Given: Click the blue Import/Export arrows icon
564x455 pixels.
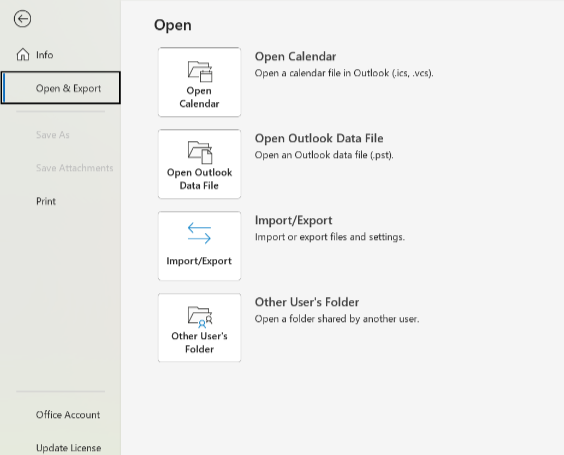Looking at the screenshot, I should coord(199,233).
